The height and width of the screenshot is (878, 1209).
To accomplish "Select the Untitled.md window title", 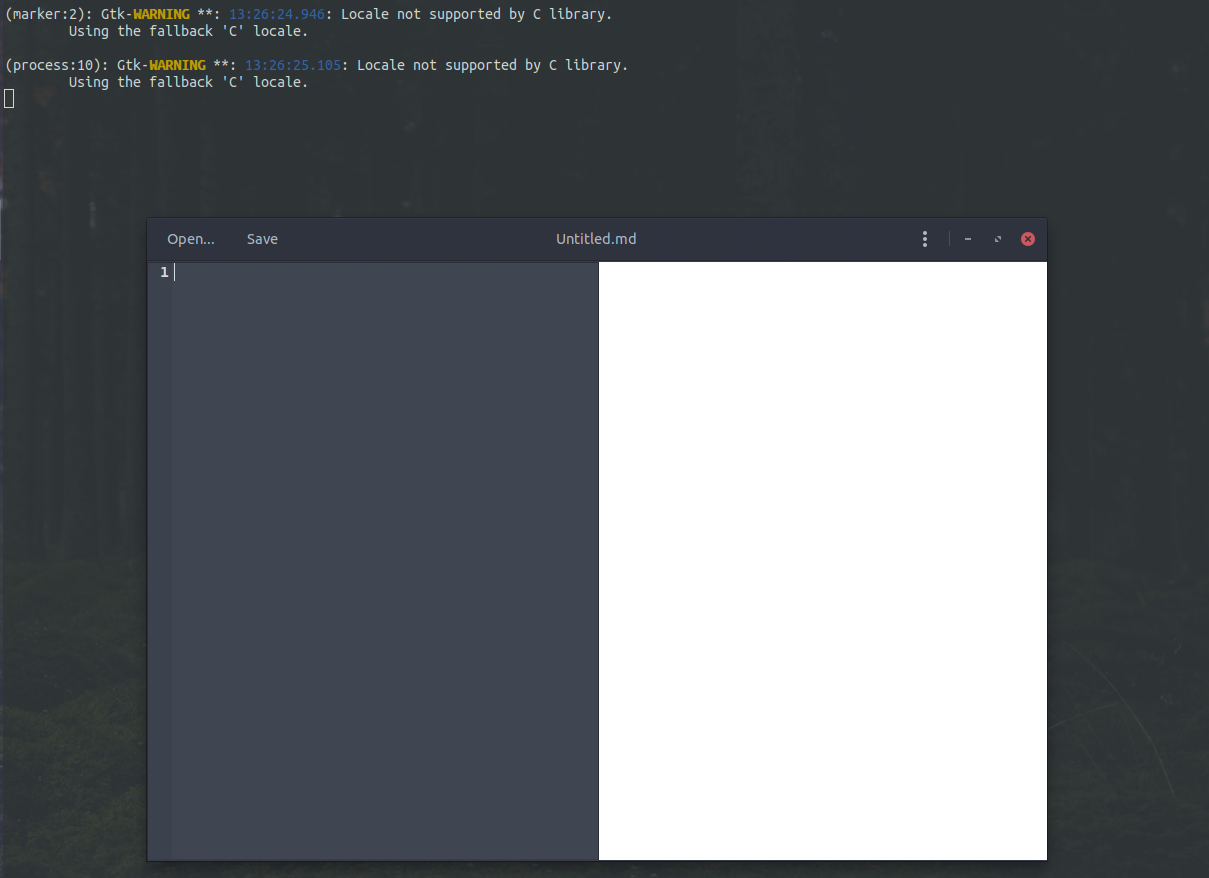I will [x=596, y=239].
